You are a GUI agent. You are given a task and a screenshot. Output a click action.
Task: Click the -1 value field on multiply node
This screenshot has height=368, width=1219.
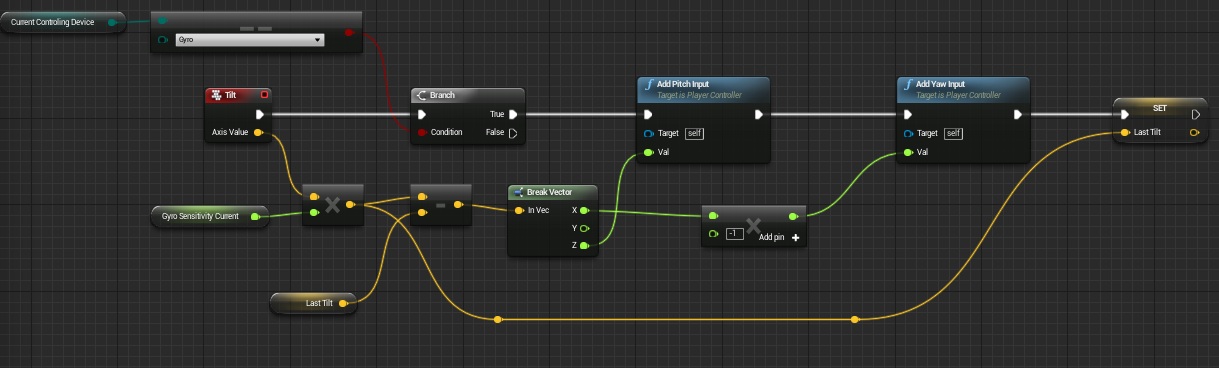pyautogui.click(x=735, y=234)
